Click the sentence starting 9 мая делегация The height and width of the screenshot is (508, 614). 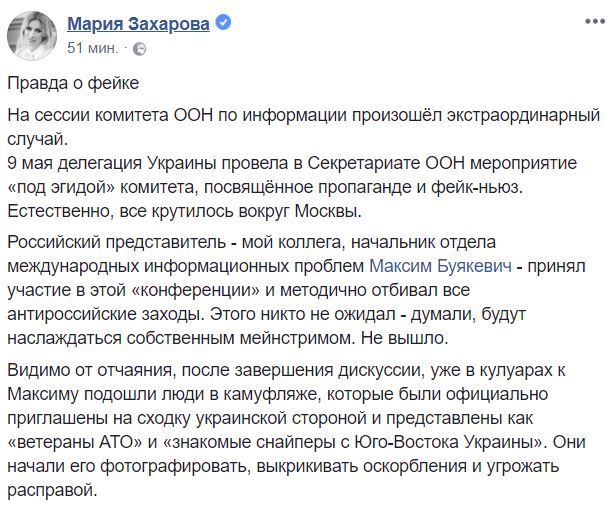coord(292,163)
